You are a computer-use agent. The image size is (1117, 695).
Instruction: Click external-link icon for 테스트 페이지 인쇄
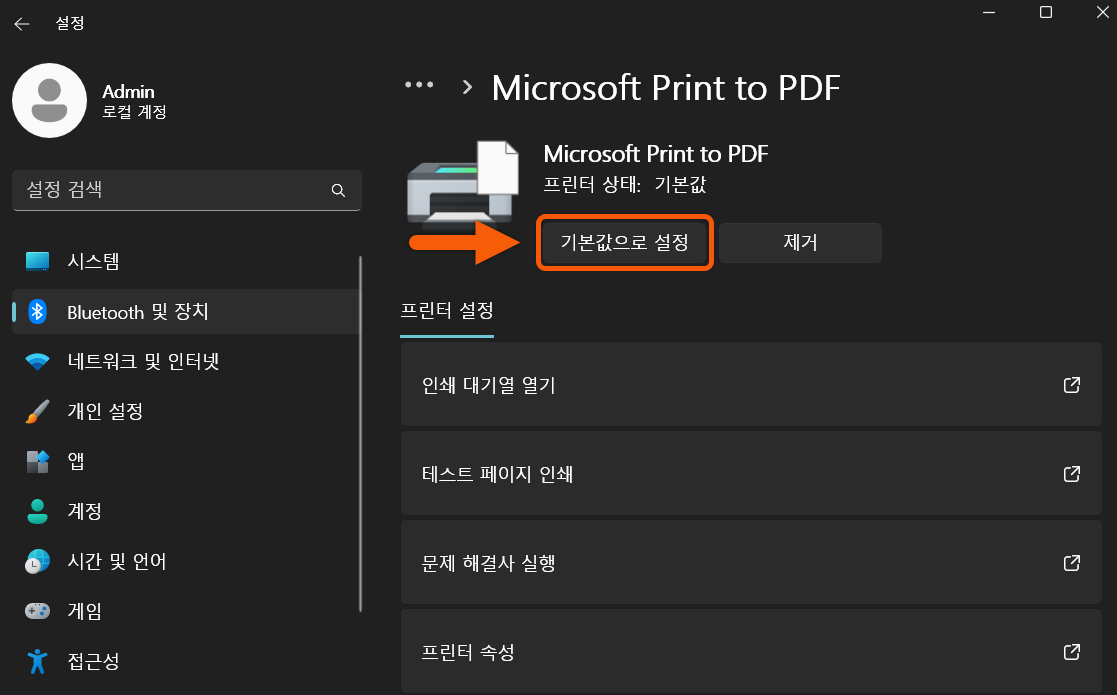(x=1071, y=474)
